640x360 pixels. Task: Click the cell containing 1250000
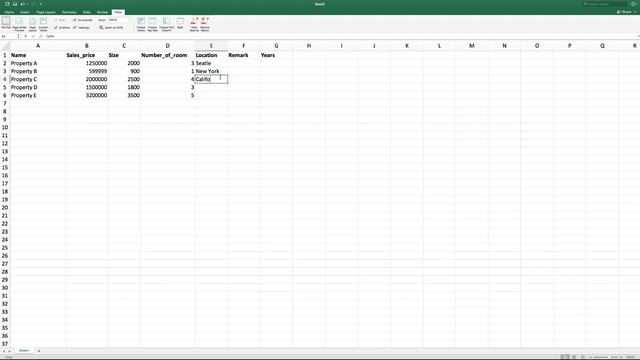tap(87, 63)
